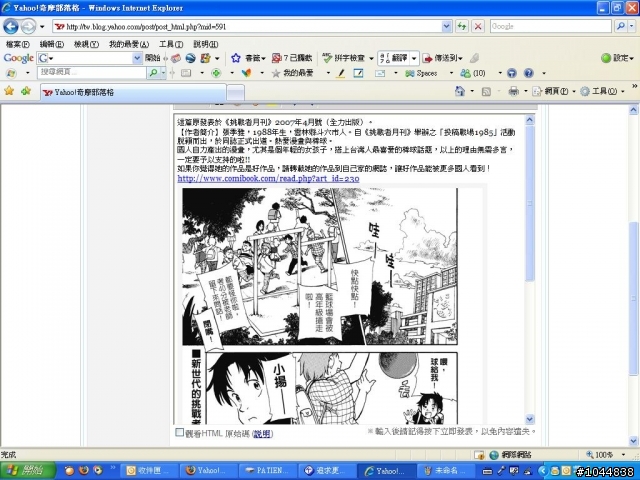Click the Google Toolbar logo

(18, 58)
